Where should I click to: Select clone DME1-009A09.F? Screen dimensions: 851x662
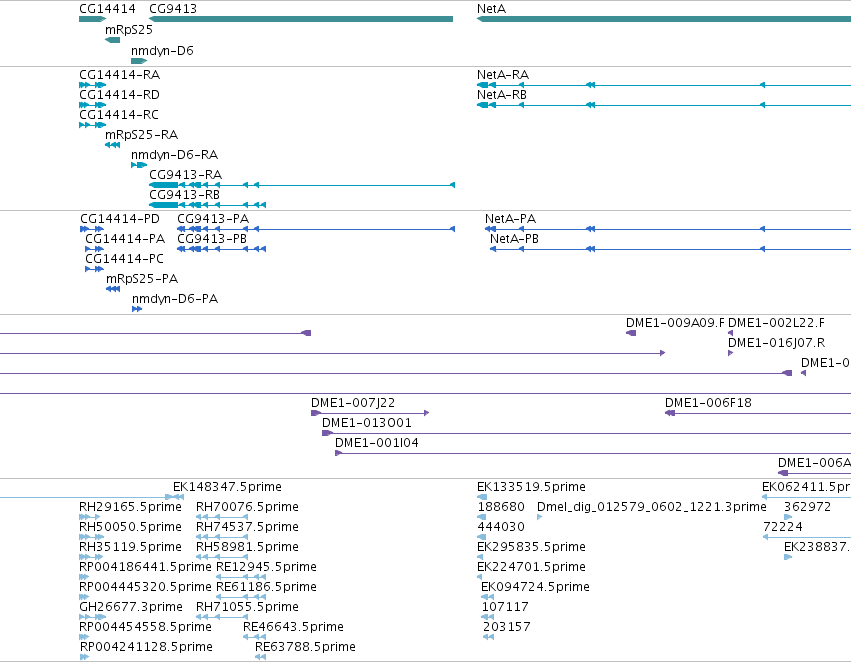(675, 323)
